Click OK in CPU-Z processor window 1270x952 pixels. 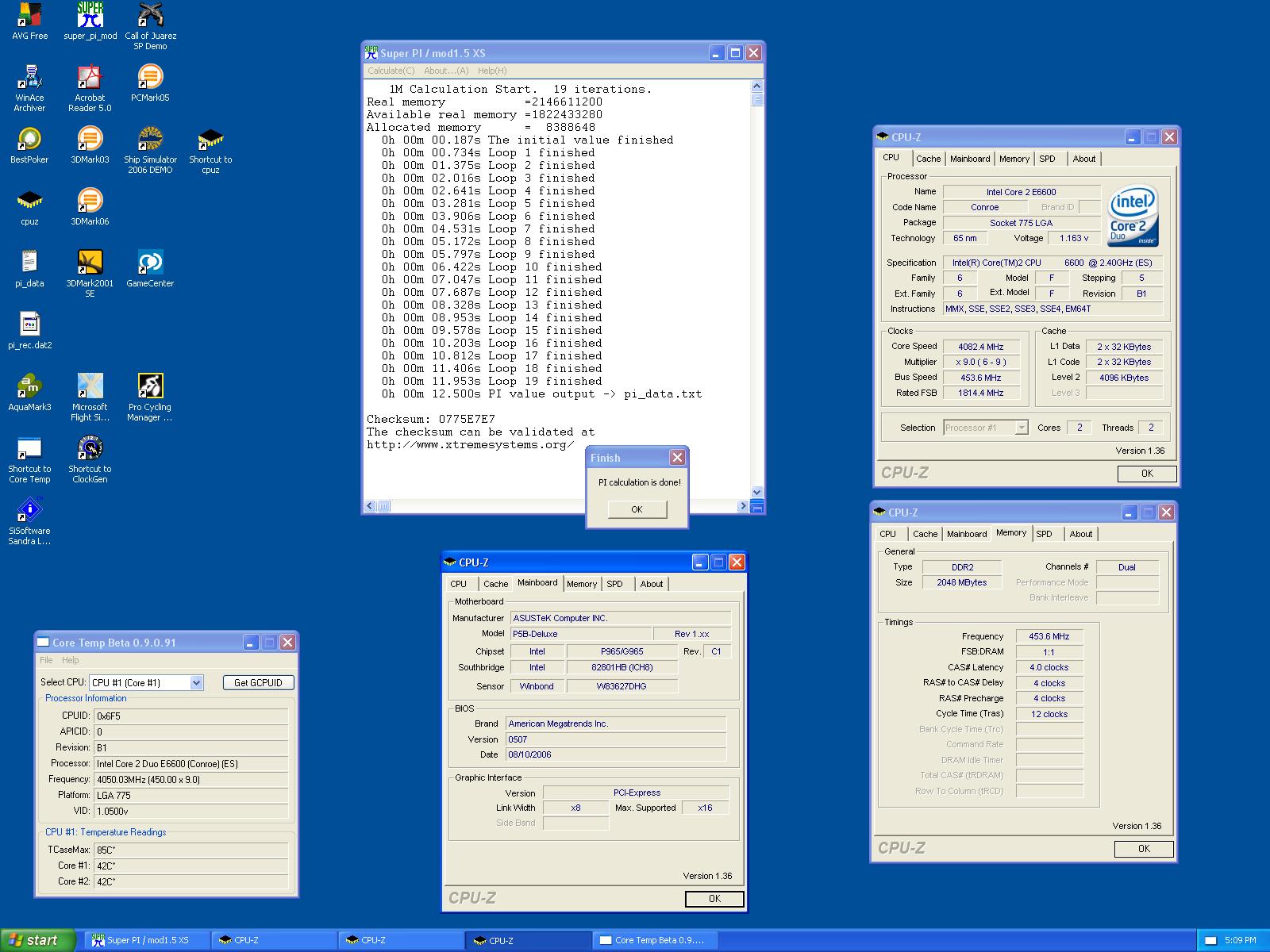(x=1147, y=473)
